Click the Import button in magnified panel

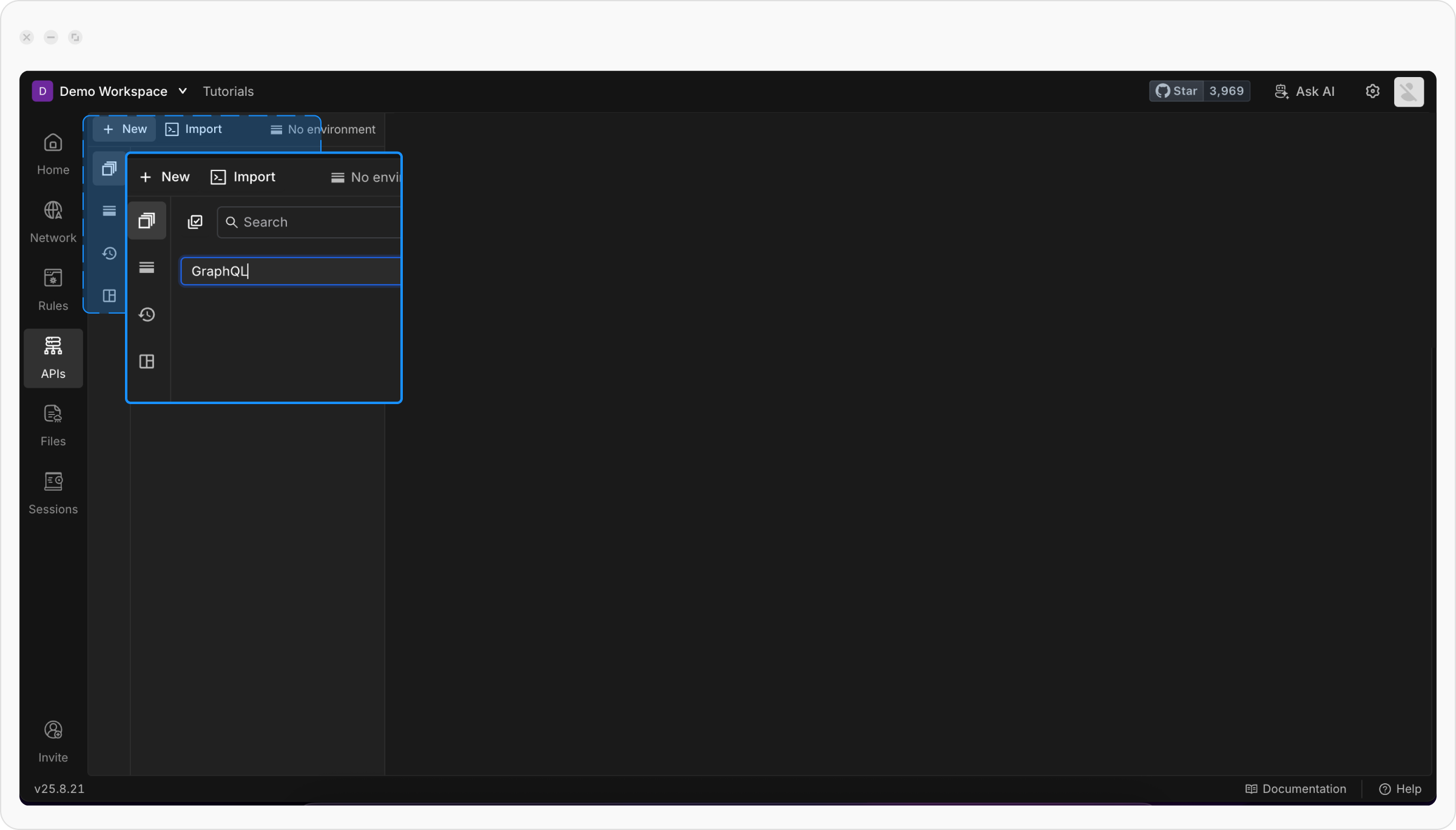tap(243, 177)
